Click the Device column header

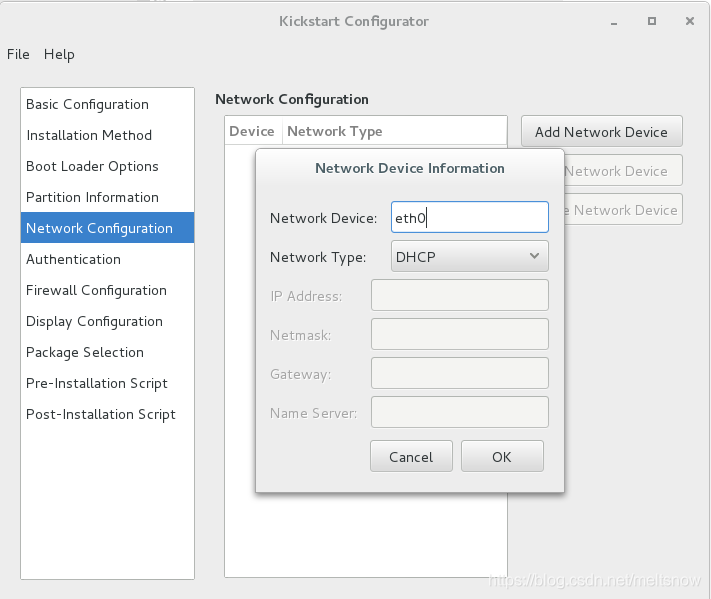coord(253,131)
